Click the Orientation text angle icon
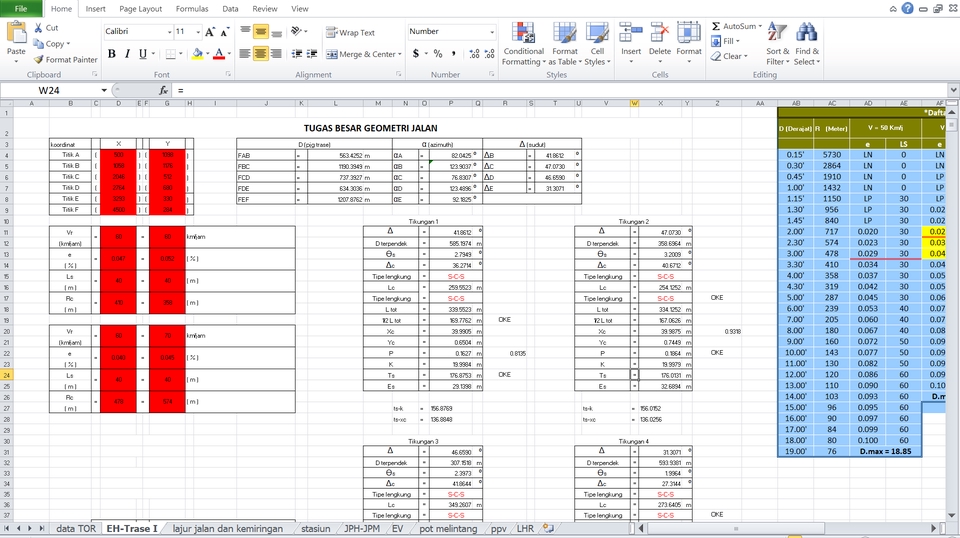Screen dimensions: 960x538 pyautogui.click(x=296, y=31)
